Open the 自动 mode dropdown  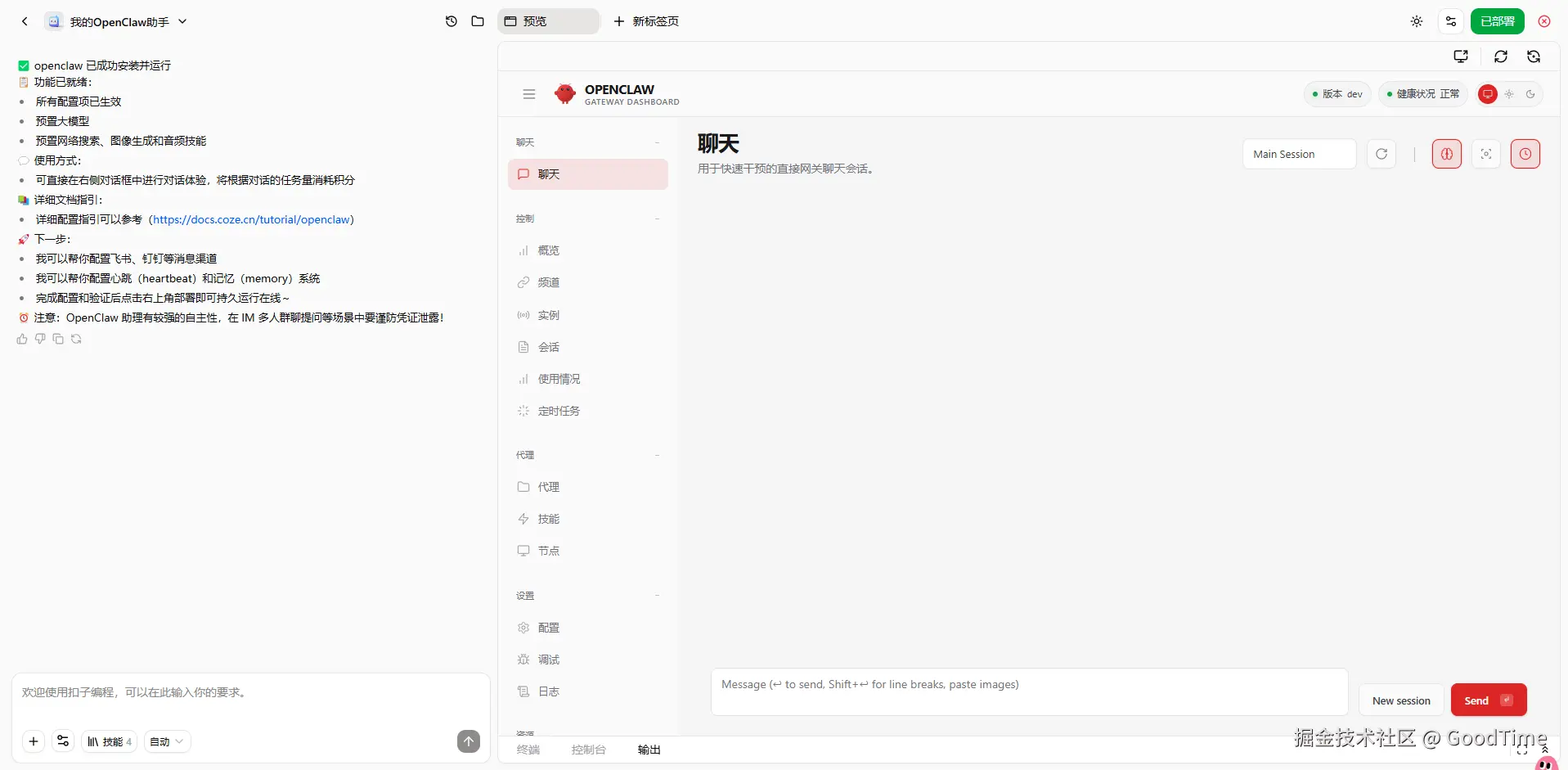(167, 741)
